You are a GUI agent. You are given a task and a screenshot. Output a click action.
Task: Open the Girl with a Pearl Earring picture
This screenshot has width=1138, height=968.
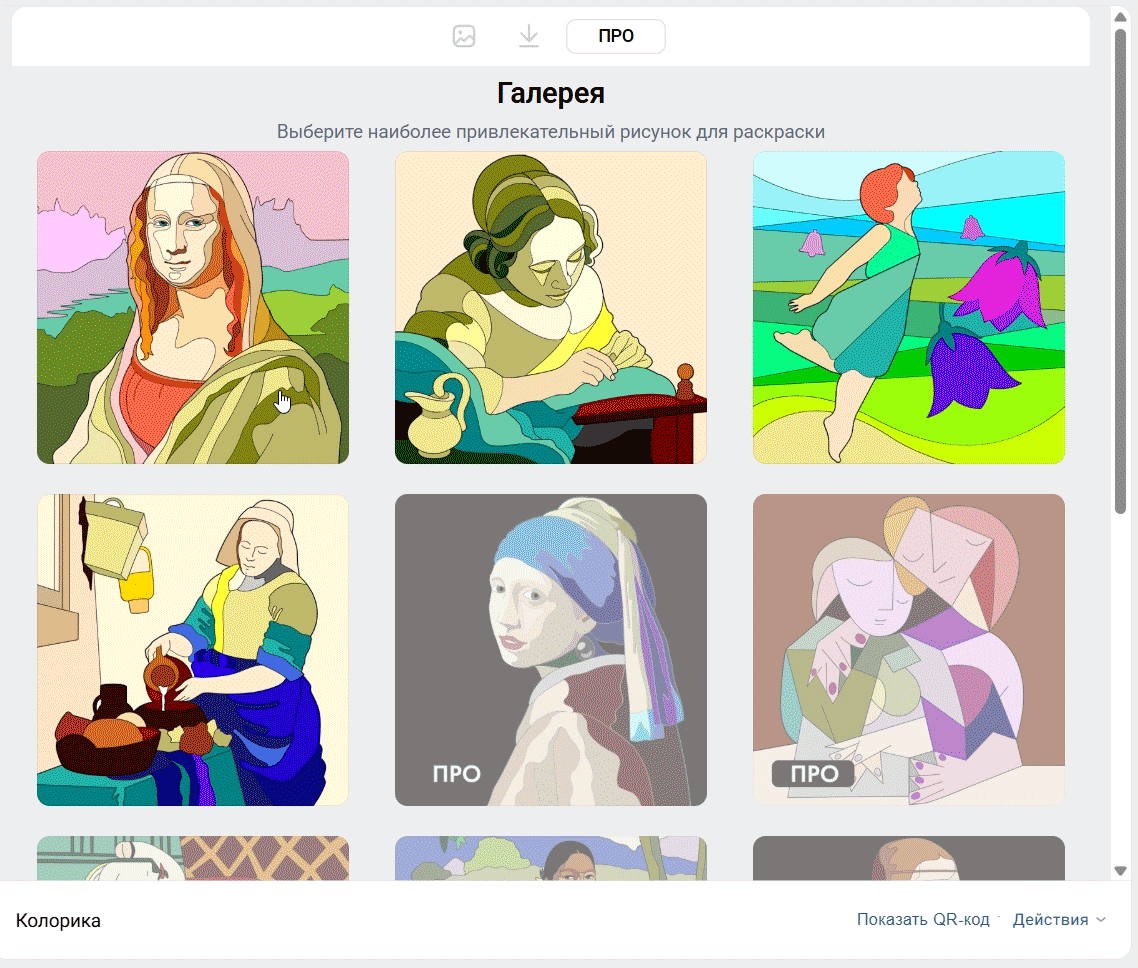click(551, 650)
